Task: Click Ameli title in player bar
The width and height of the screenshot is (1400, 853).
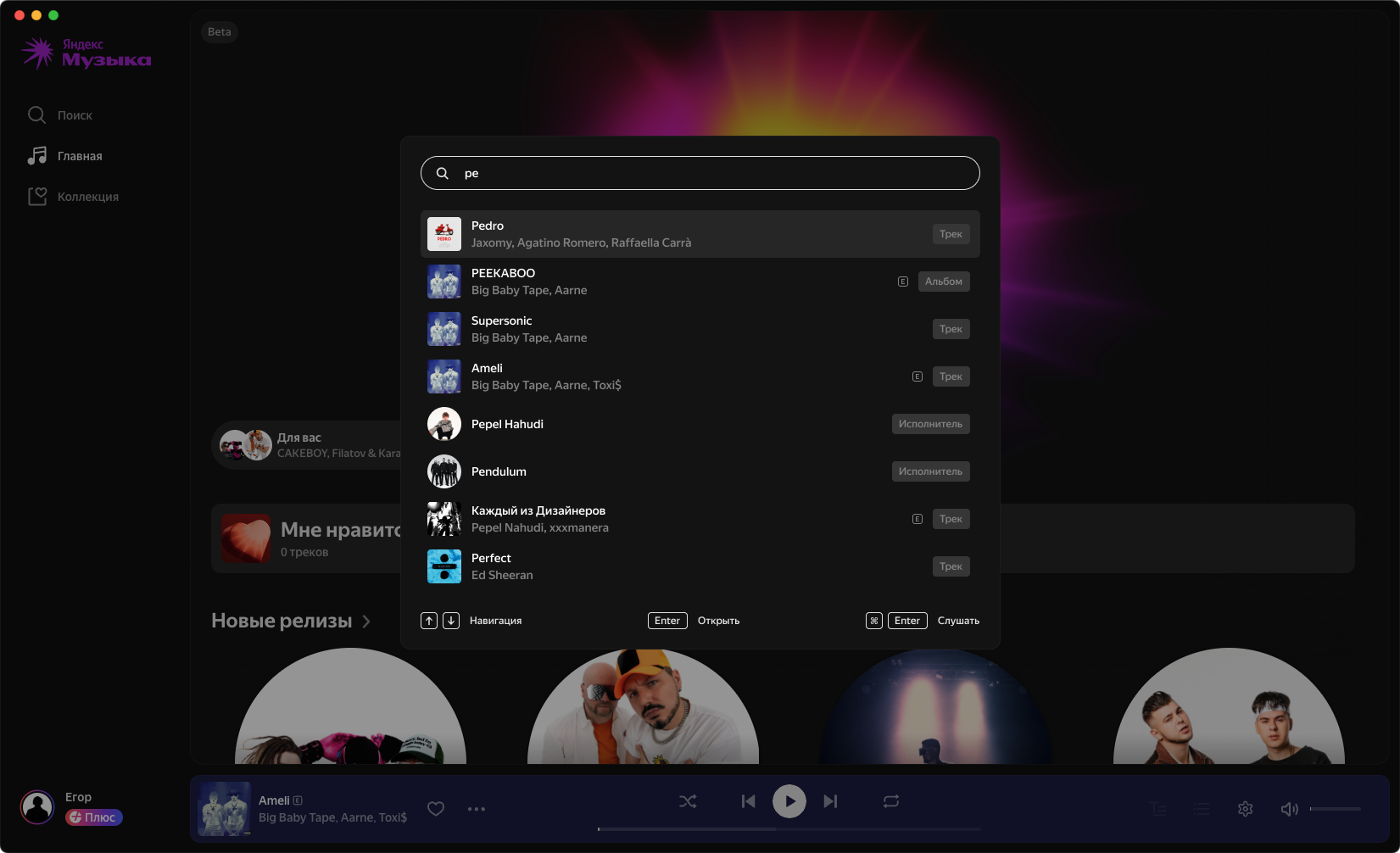Action: pyautogui.click(x=274, y=800)
